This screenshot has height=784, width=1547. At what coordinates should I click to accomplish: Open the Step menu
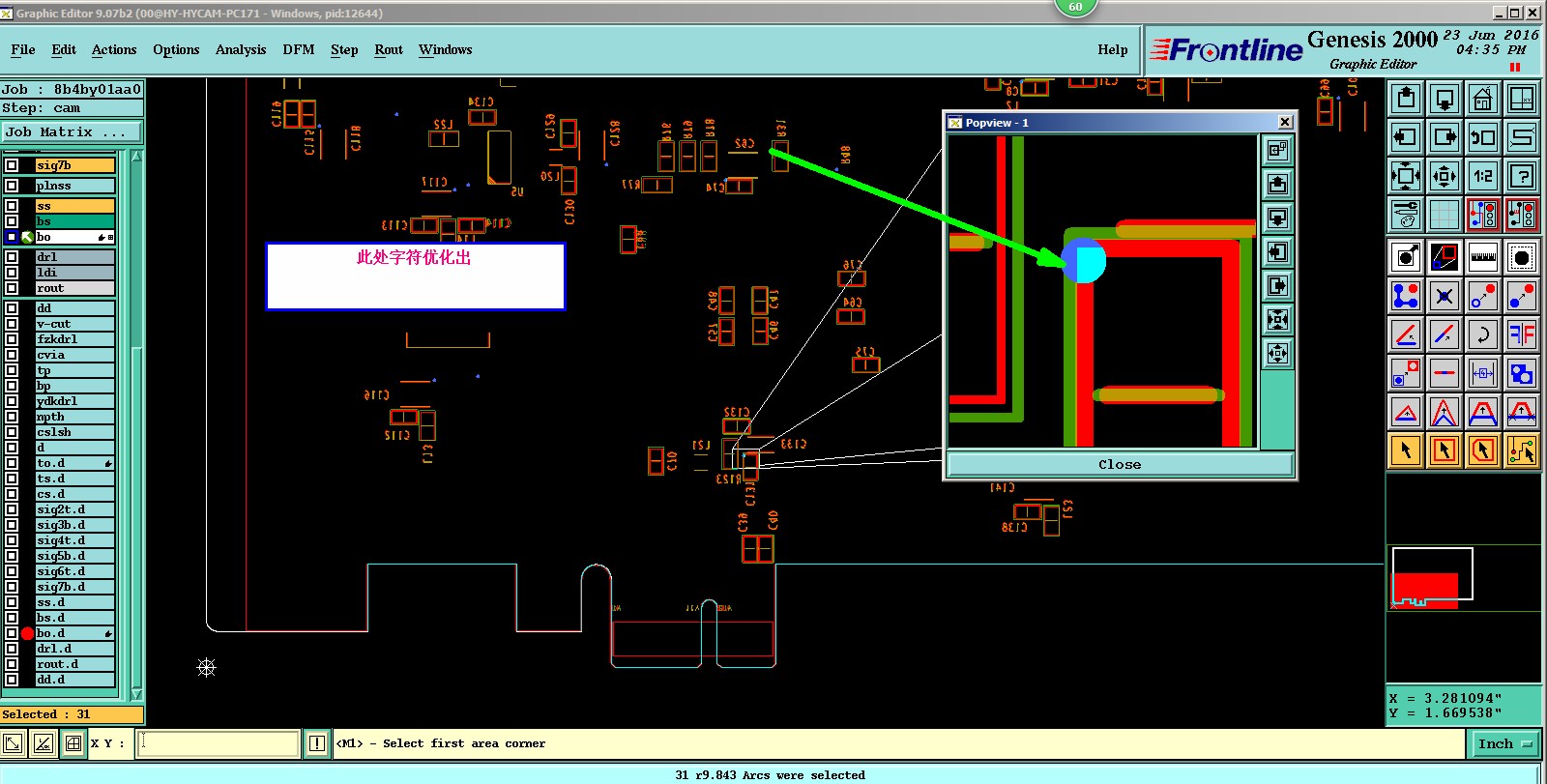[x=344, y=49]
